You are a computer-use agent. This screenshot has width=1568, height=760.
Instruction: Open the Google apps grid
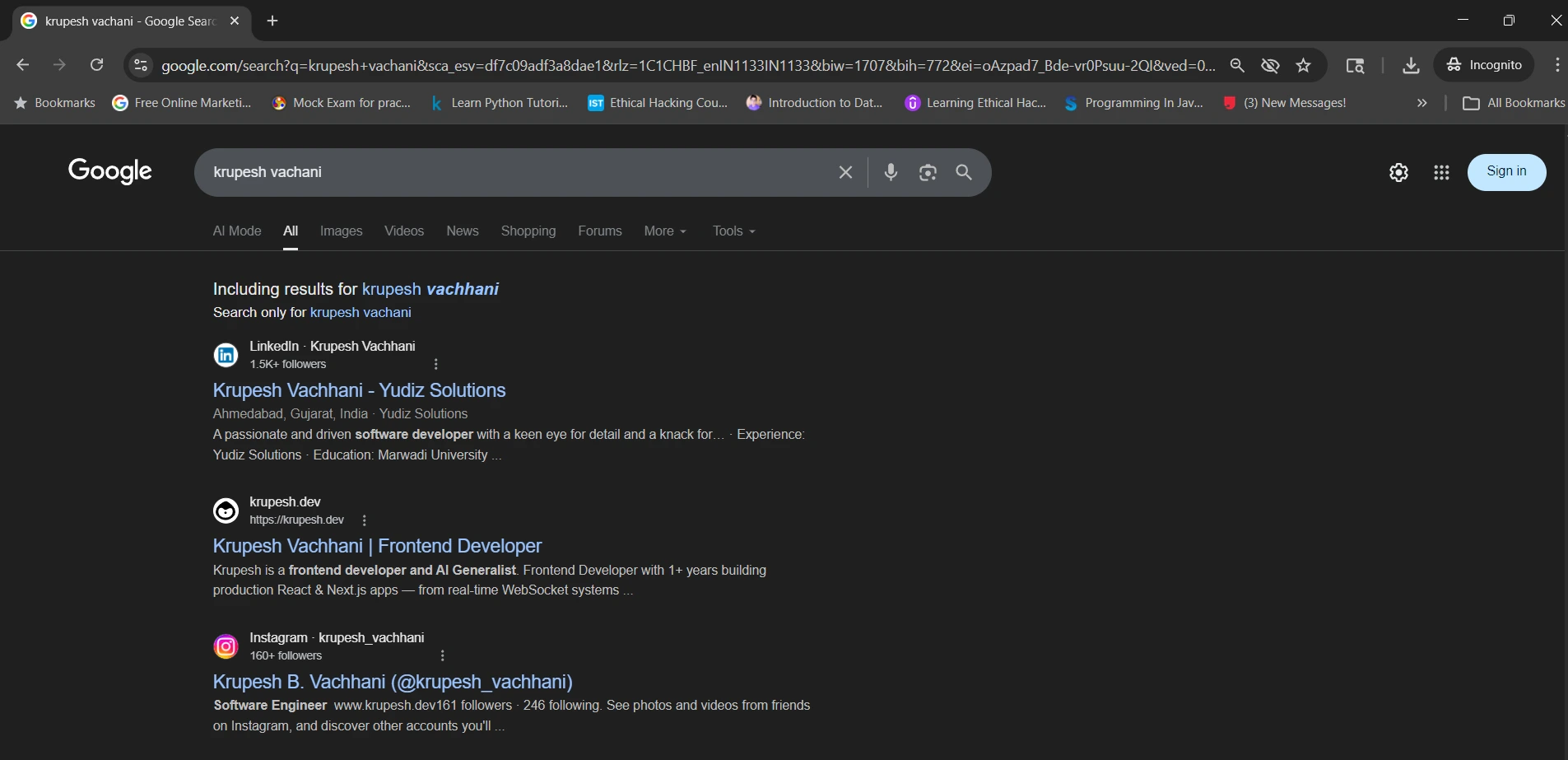1441,172
